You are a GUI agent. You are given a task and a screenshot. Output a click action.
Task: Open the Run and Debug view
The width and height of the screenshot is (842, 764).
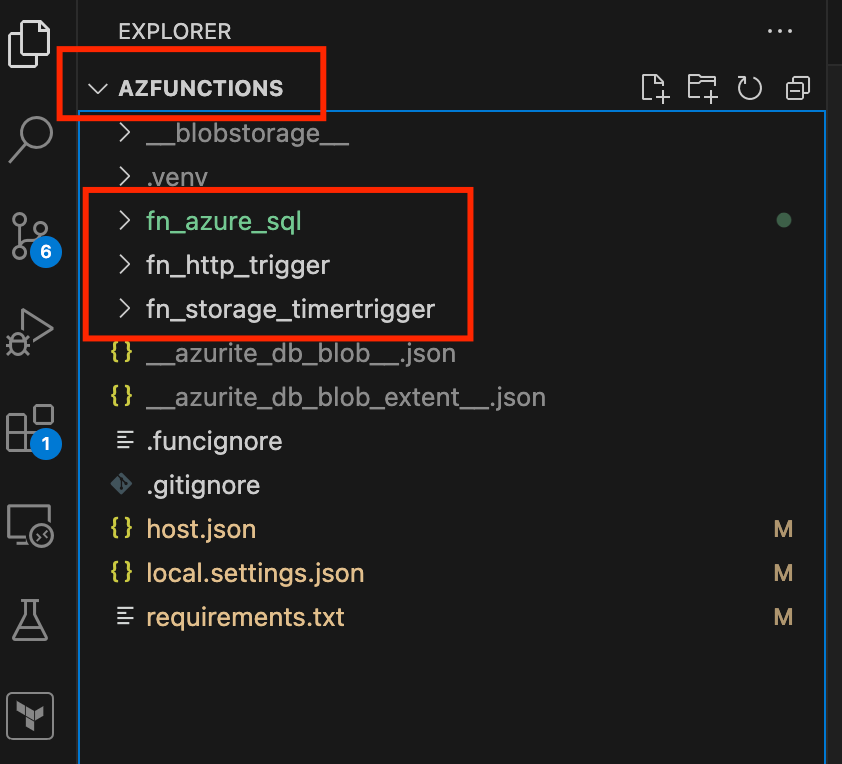pyautogui.click(x=30, y=332)
